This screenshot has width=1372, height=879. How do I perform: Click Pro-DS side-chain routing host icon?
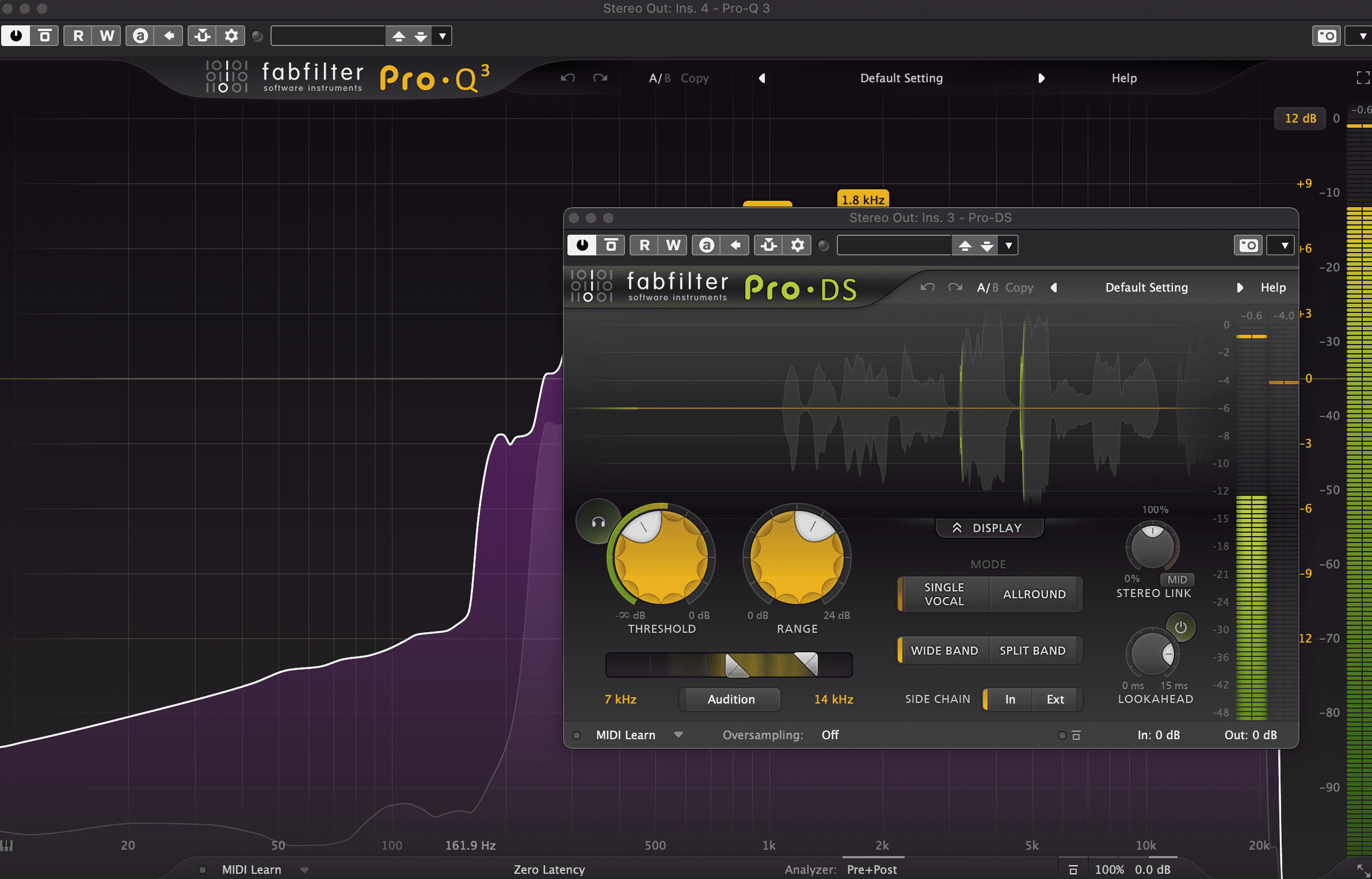pos(769,245)
